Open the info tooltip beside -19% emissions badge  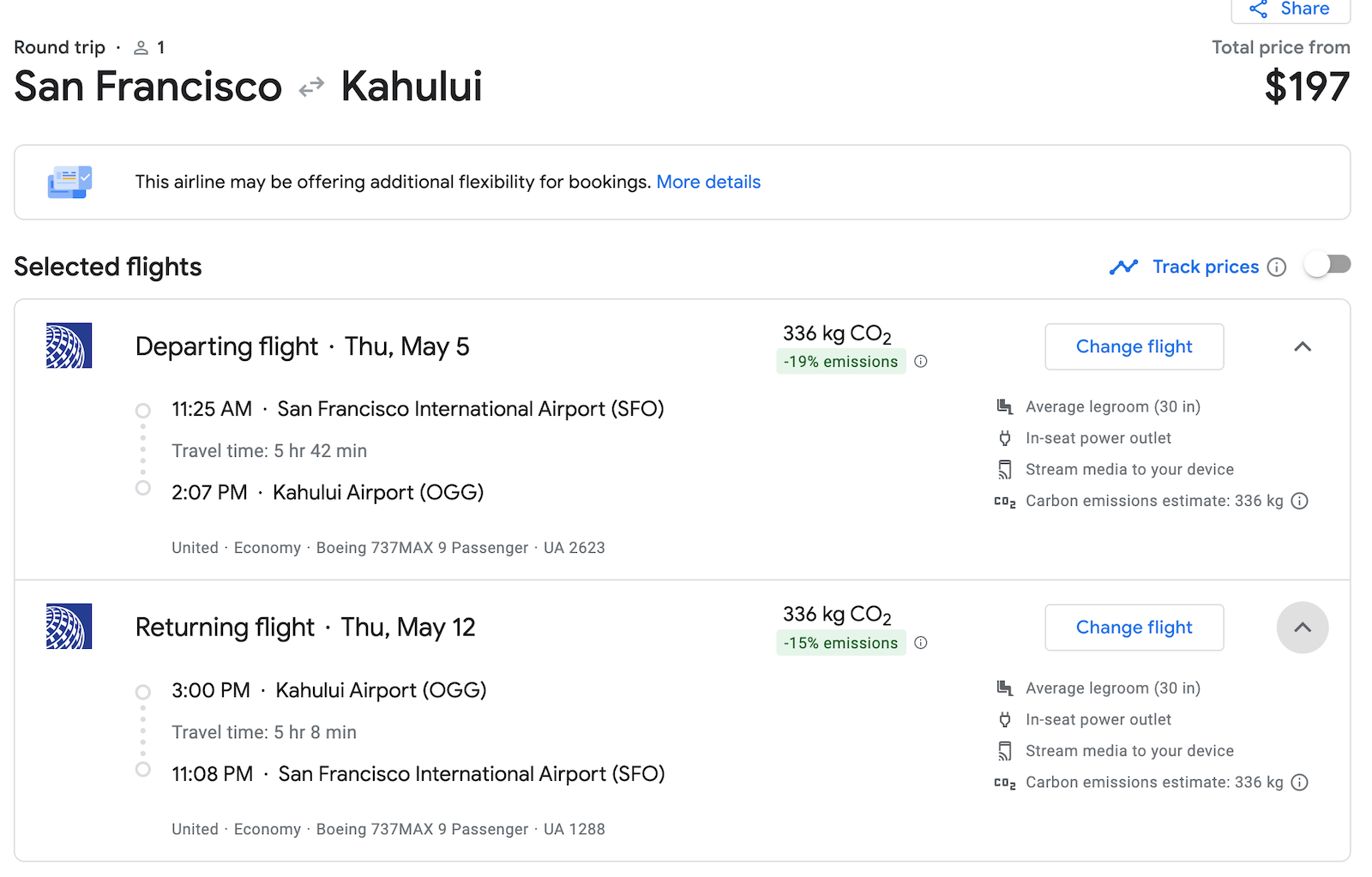point(921,361)
